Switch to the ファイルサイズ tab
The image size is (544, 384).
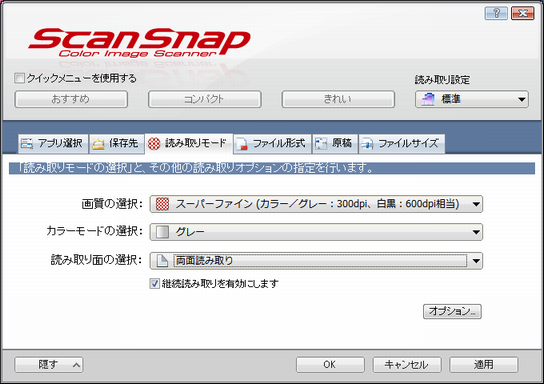coord(402,144)
